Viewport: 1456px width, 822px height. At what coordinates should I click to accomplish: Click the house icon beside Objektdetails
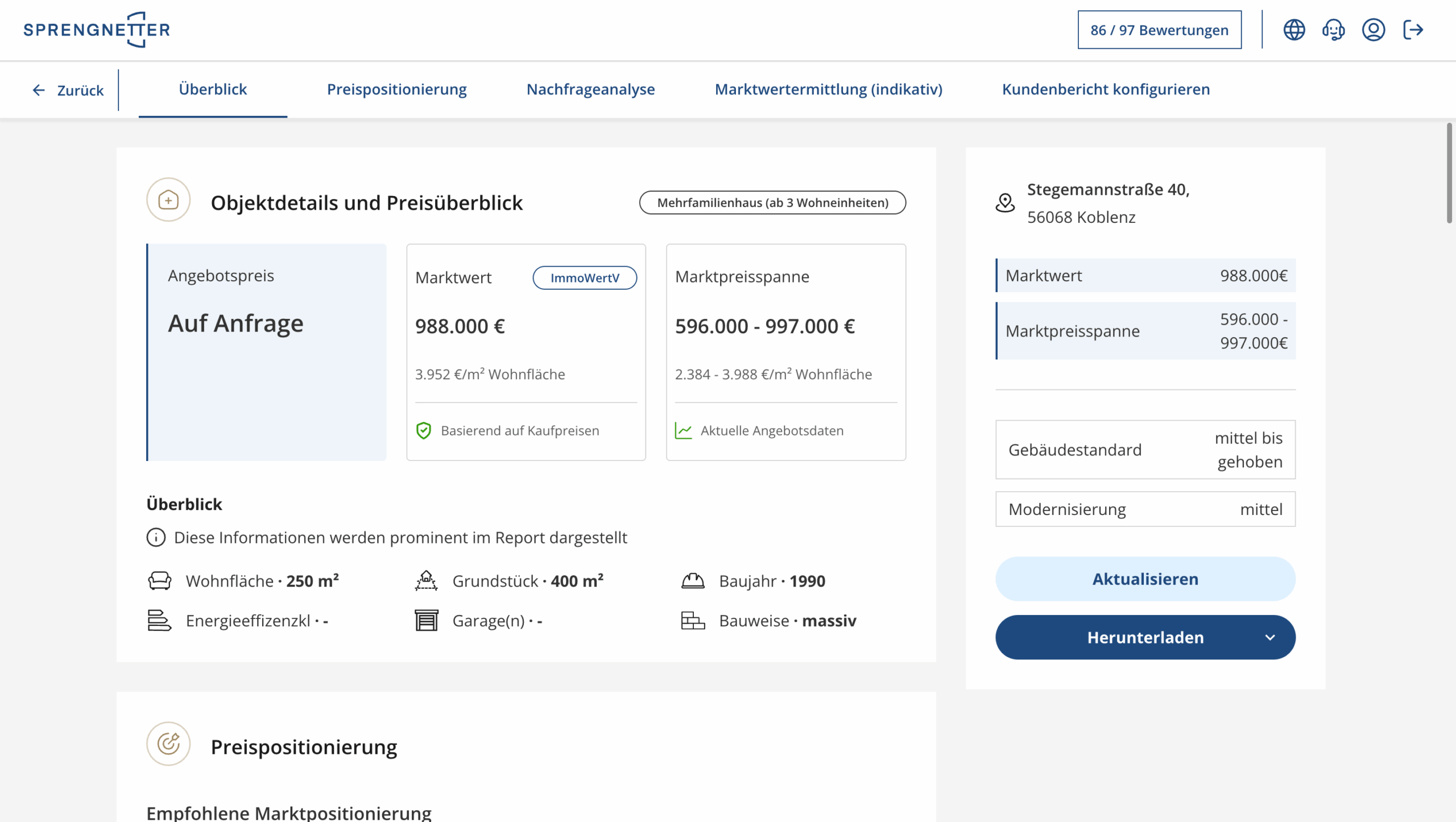(168, 200)
